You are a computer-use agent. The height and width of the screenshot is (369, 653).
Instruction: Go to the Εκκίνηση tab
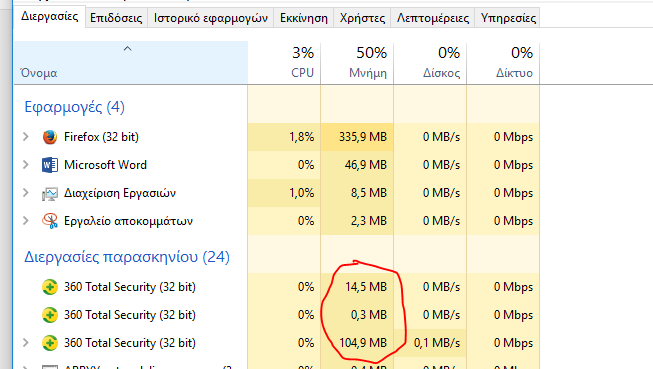click(x=304, y=18)
